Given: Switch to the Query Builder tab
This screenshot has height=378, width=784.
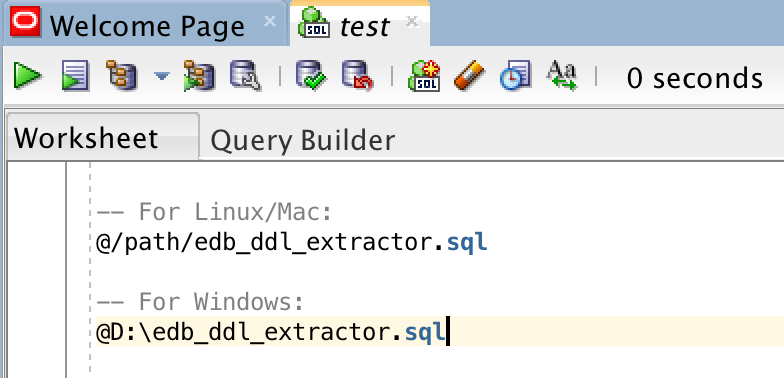Looking at the screenshot, I should [302, 140].
